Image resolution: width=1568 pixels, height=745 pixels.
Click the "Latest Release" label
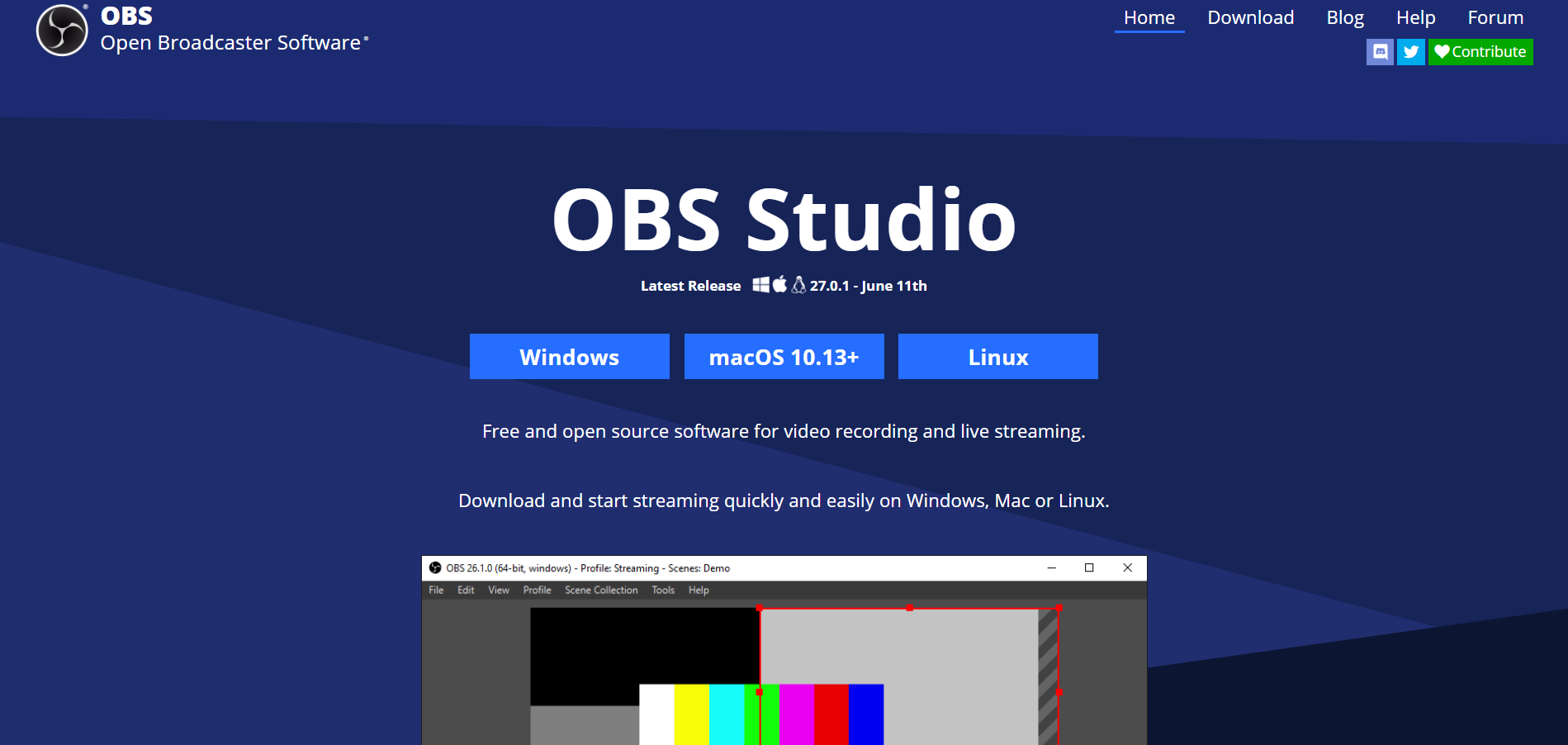click(x=691, y=286)
